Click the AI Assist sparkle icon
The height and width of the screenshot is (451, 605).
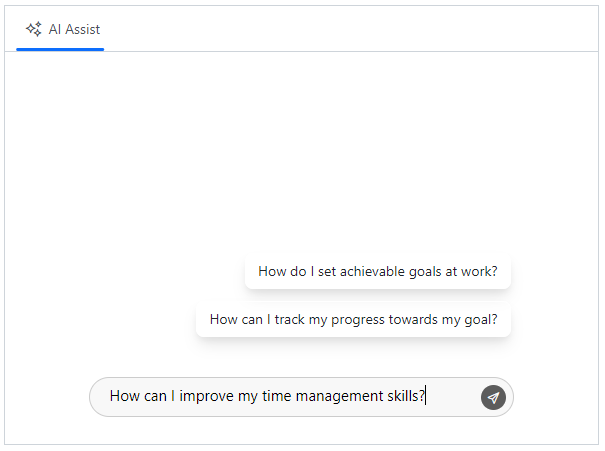click(34, 29)
